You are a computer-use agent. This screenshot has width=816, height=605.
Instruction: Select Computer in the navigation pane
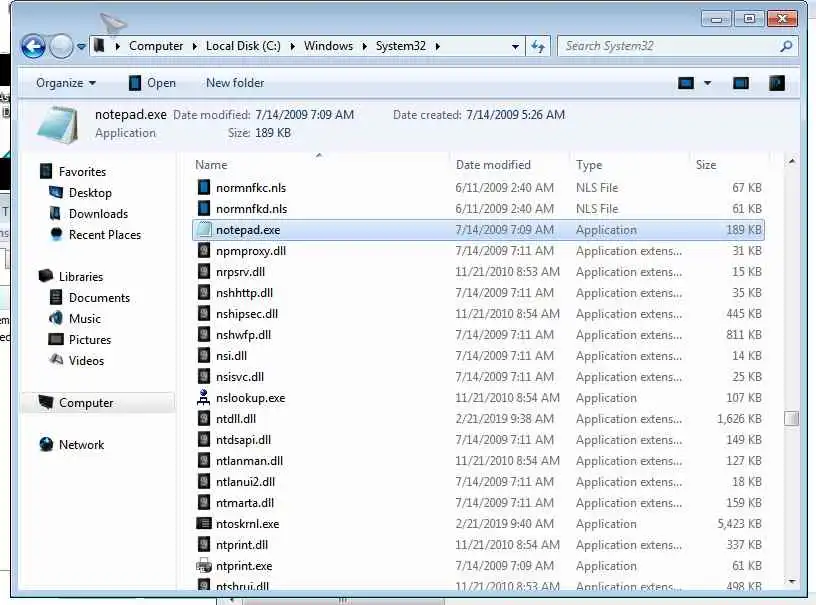point(86,403)
